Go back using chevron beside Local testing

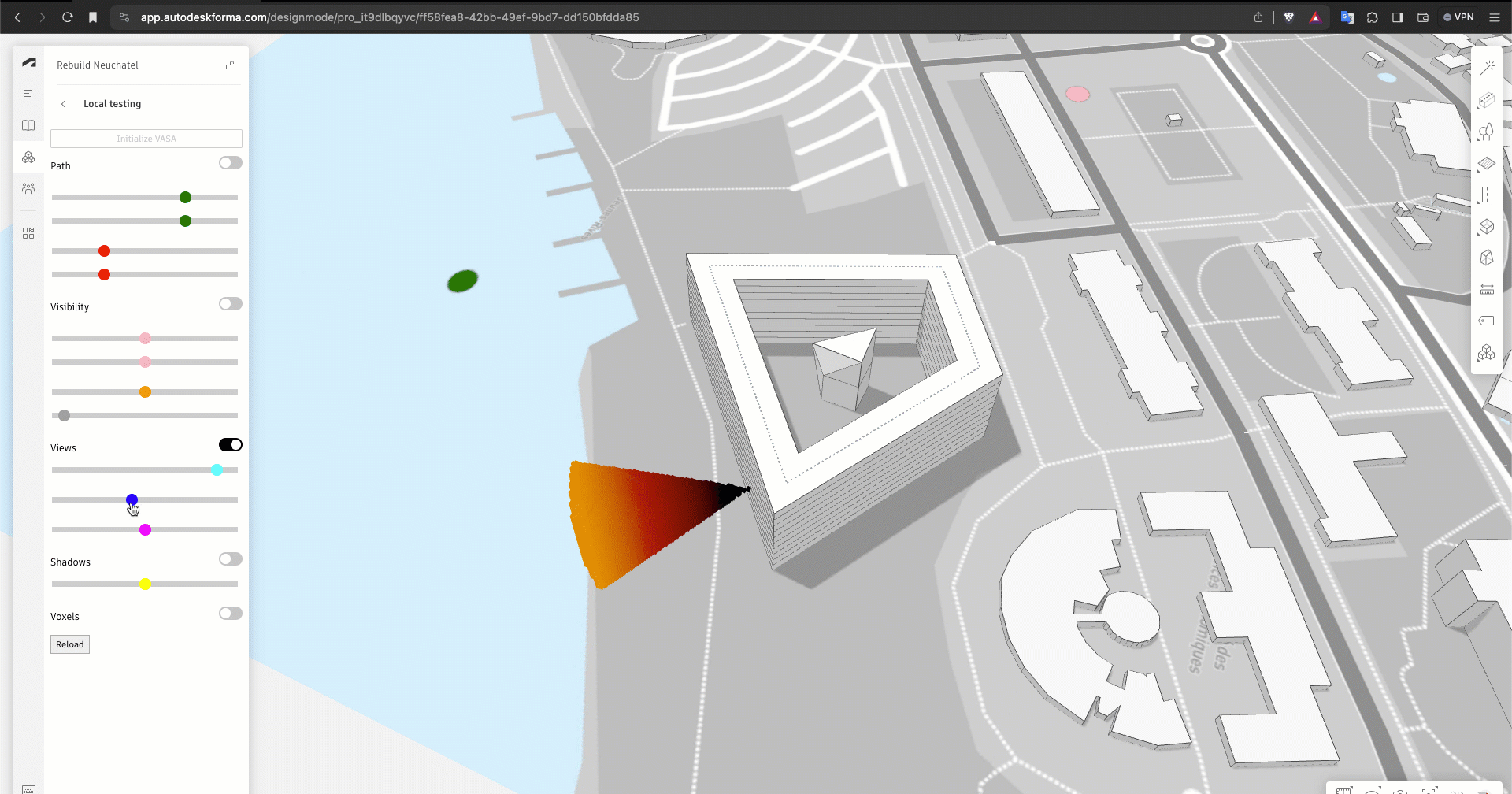64,104
